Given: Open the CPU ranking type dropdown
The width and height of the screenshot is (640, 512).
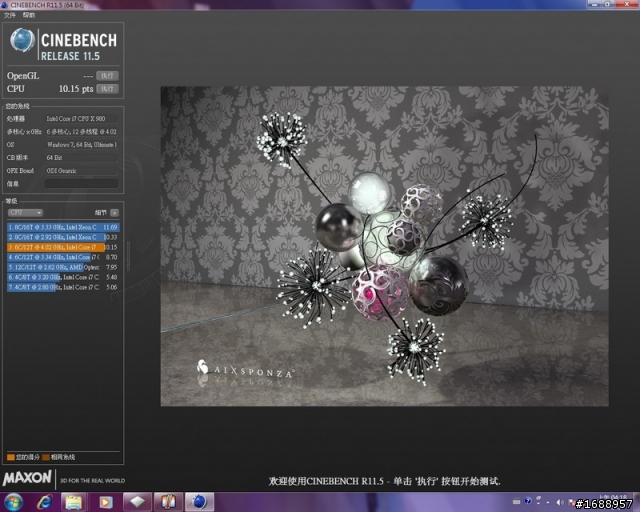Looking at the screenshot, I should coord(25,212).
